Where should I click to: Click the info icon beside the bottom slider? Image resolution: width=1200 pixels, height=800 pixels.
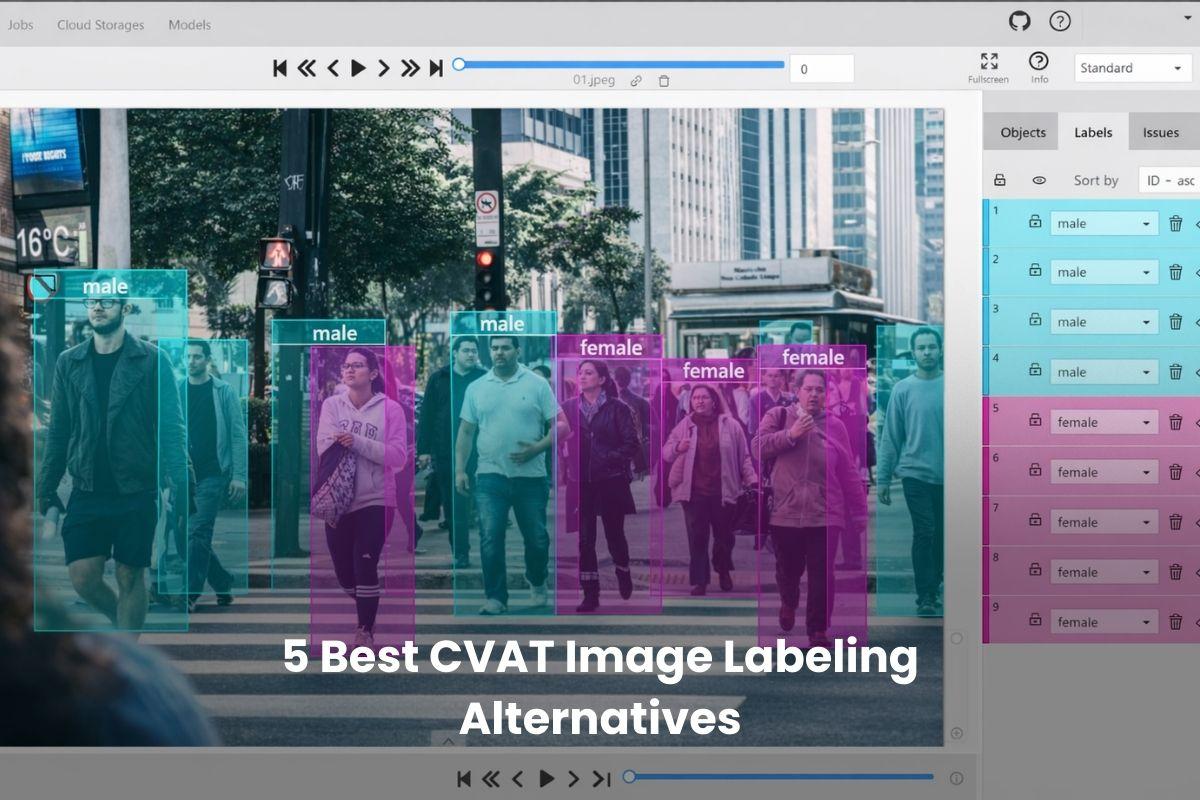point(957,777)
